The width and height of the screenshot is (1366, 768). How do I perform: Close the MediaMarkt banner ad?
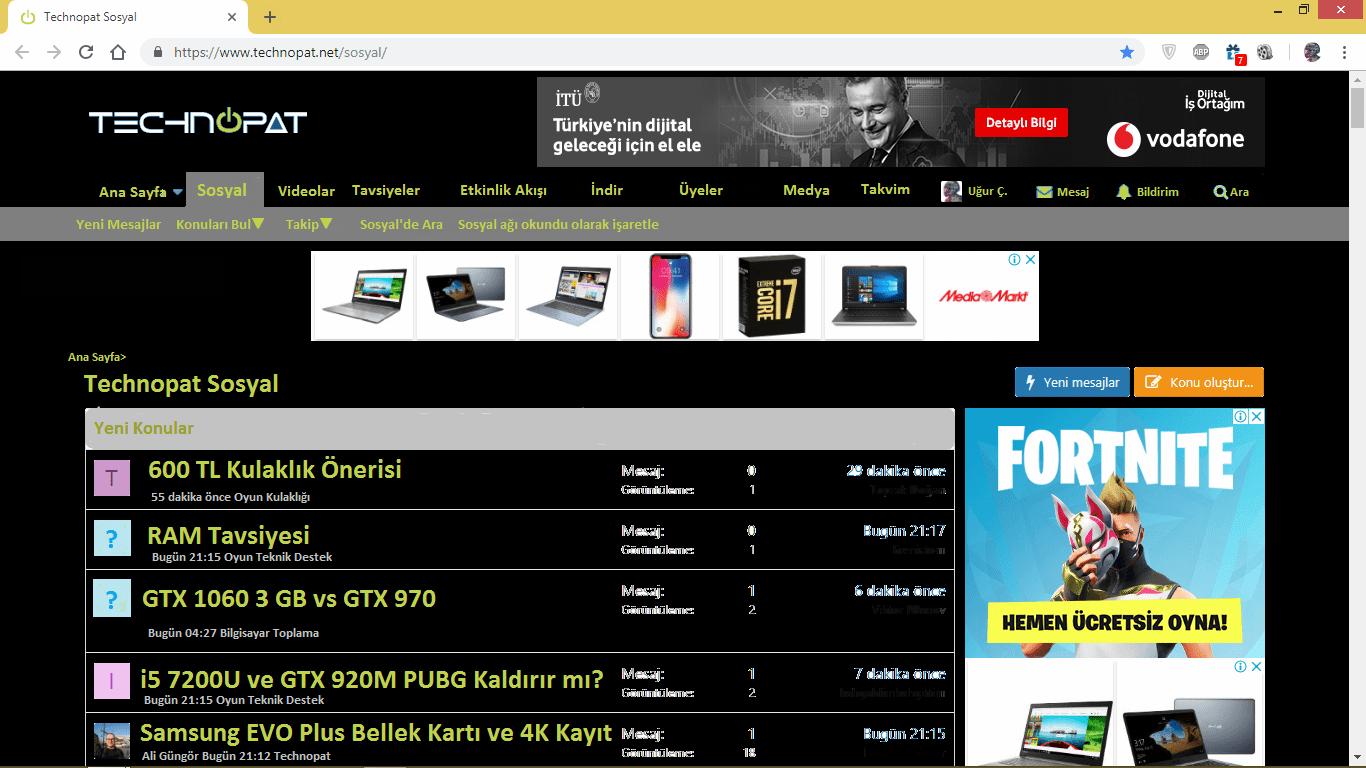click(1031, 260)
